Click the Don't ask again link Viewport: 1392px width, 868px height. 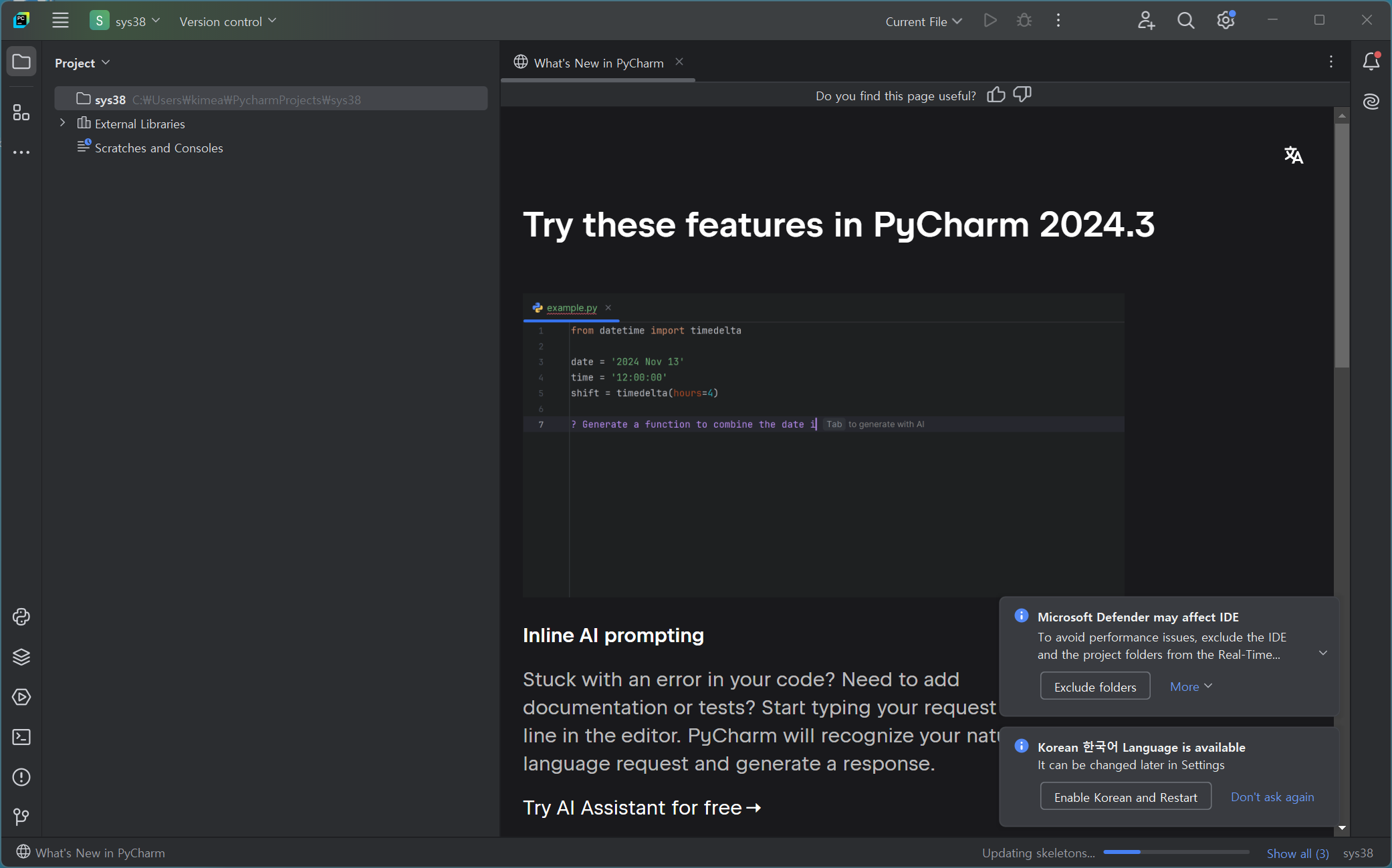pyautogui.click(x=1272, y=797)
